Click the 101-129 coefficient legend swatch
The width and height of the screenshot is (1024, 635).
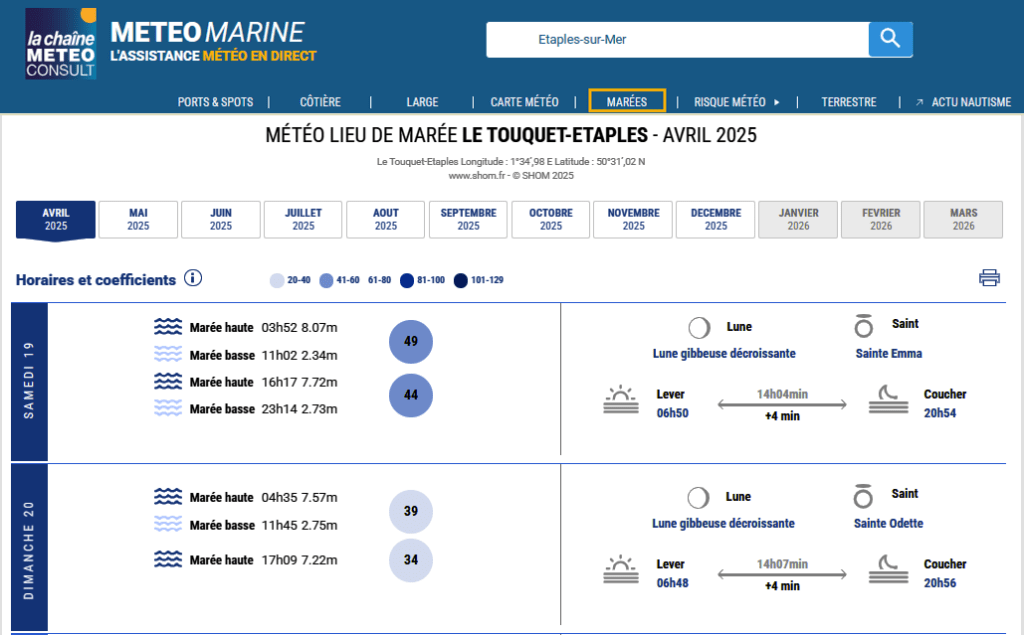click(461, 281)
